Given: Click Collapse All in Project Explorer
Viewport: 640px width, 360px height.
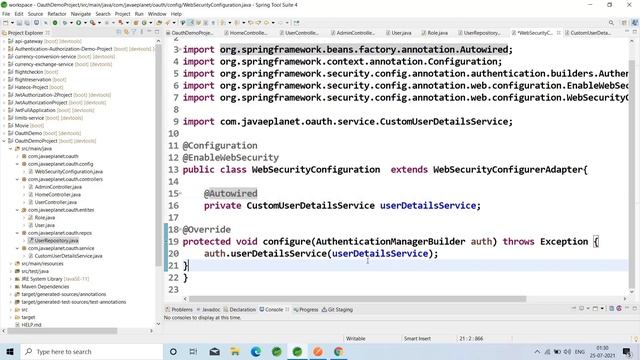Looking at the screenshot, I should [119, 32].
